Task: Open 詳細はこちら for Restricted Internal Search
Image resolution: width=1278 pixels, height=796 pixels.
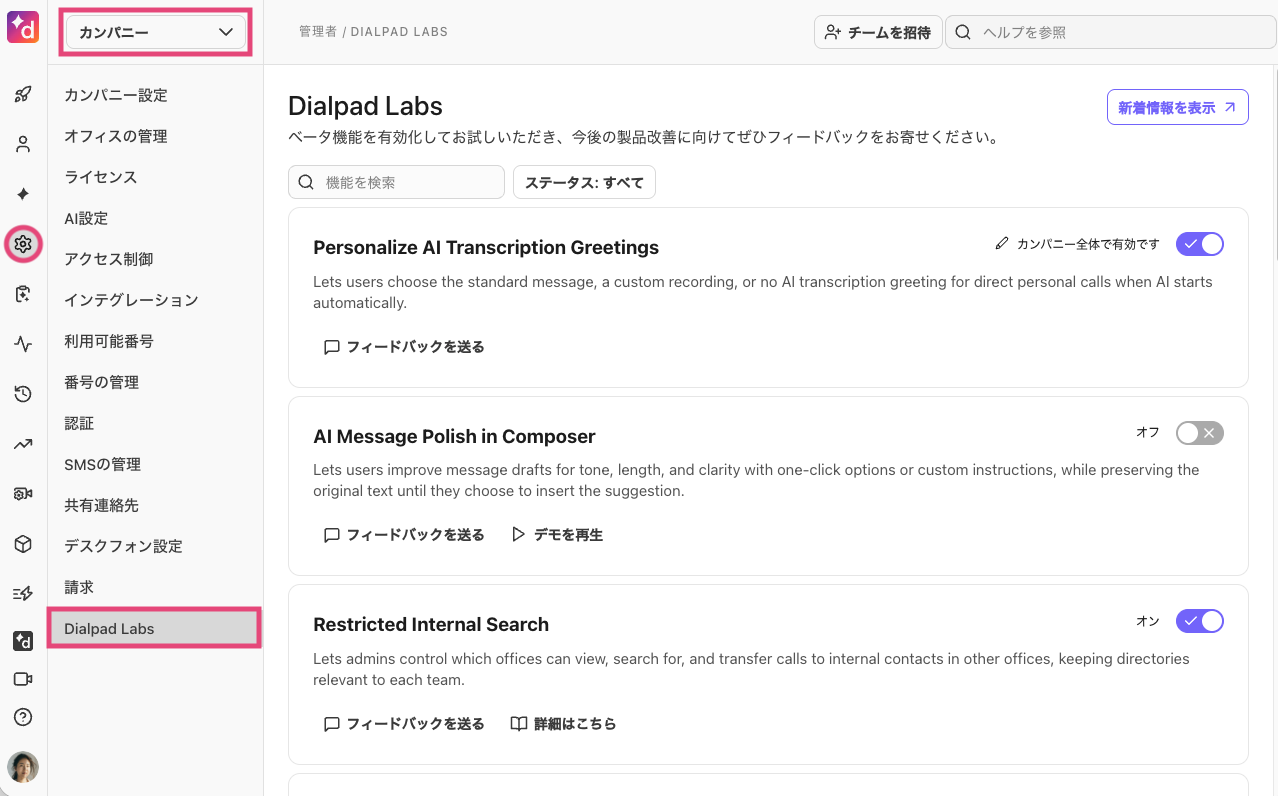Action: 563,723
